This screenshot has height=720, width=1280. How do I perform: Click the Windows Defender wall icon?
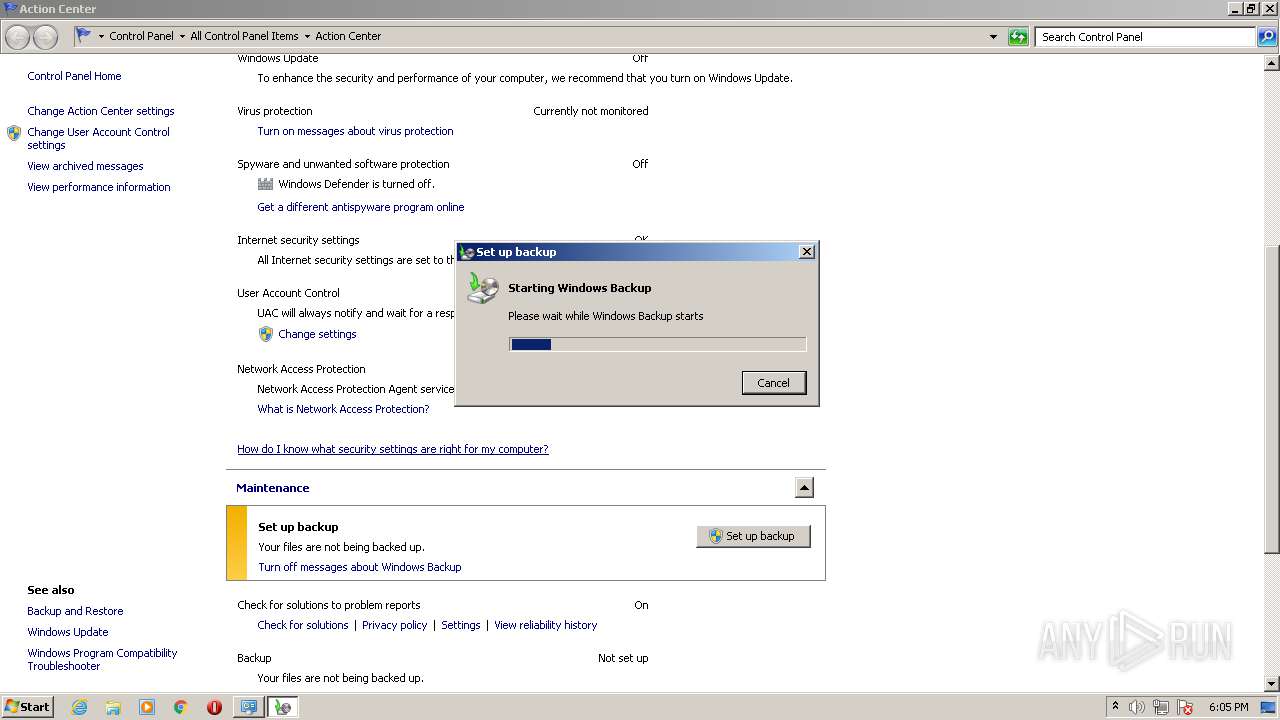pos(265,184)
